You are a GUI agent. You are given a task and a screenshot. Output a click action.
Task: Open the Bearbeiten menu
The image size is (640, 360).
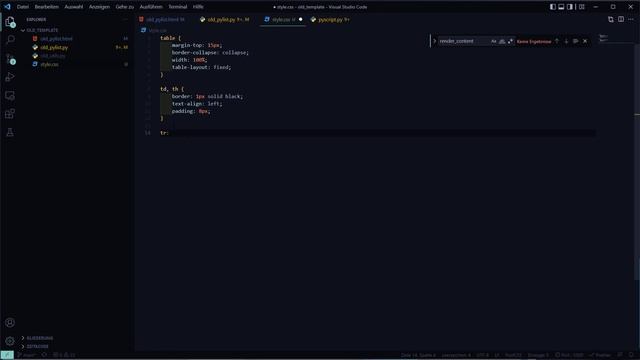click(47, 7)
